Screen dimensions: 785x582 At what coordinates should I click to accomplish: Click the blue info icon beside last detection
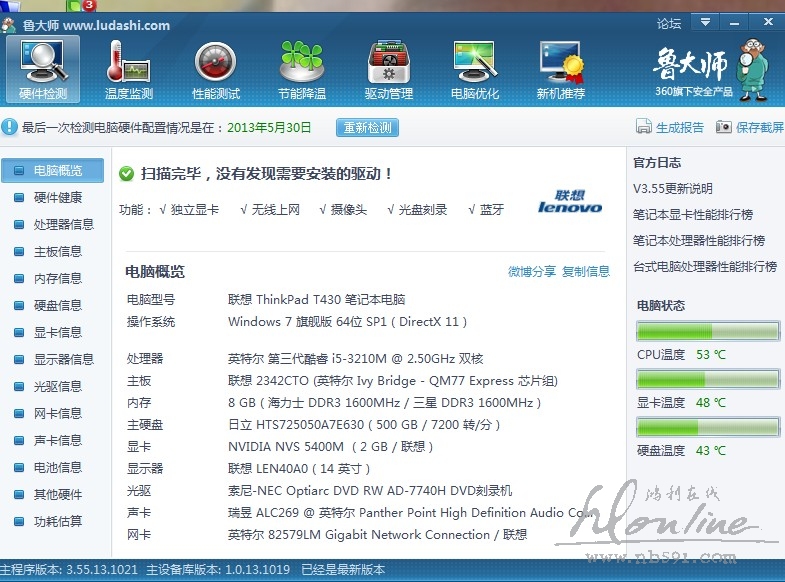(x=10, y=127)
